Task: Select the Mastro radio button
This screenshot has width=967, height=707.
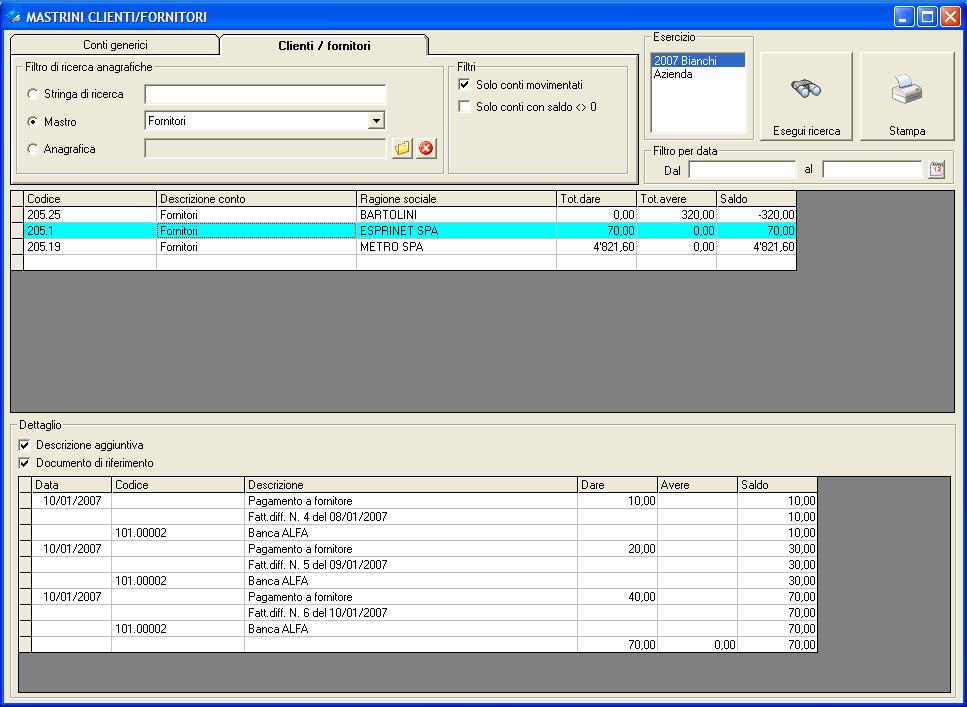Action: click(33, 122)
